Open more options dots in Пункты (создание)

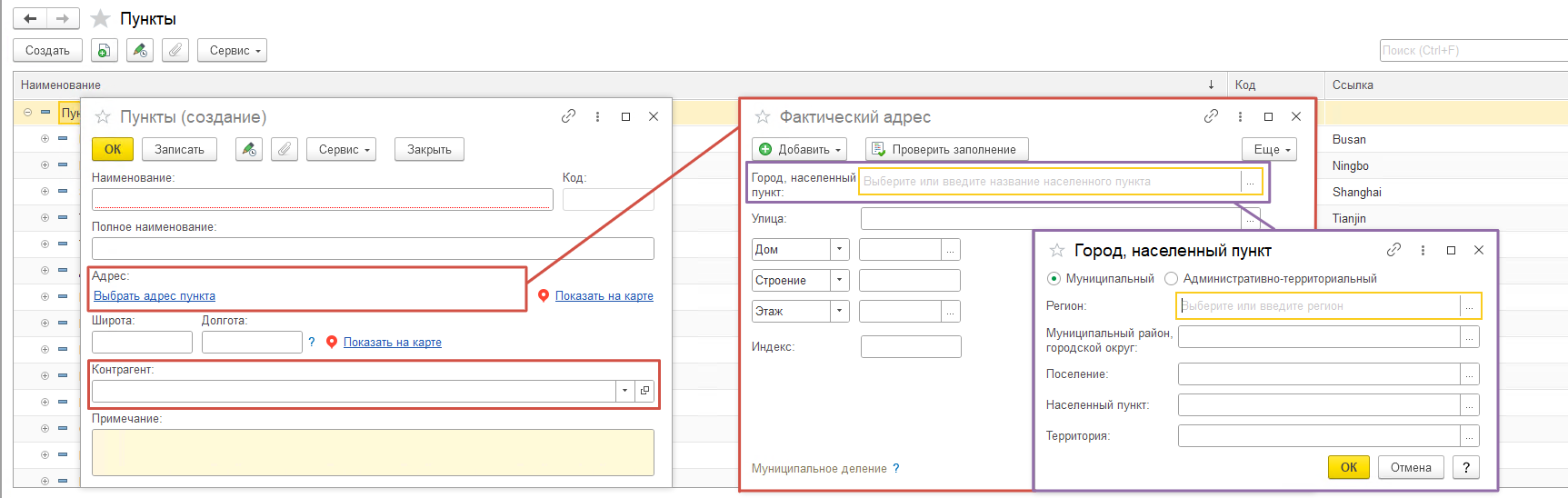[597, 116]
